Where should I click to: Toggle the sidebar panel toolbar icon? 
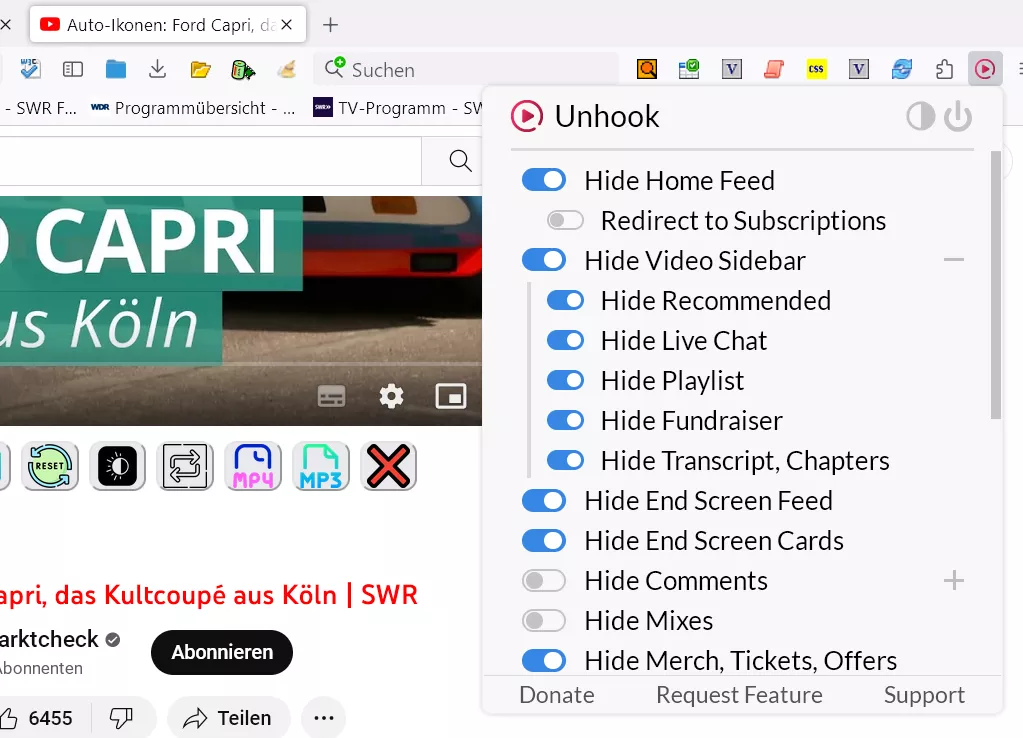(x=72, y=69)
